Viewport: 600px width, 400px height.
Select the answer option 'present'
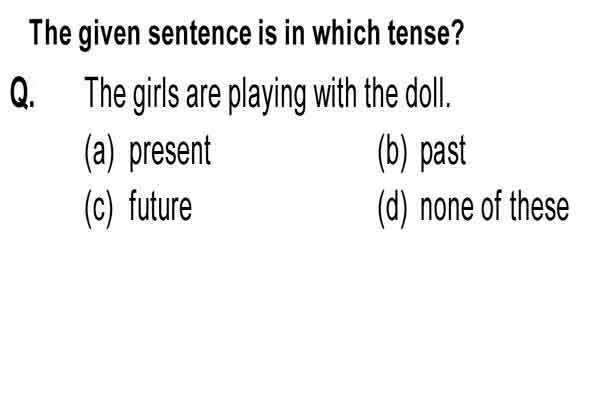tap(170, 153)
